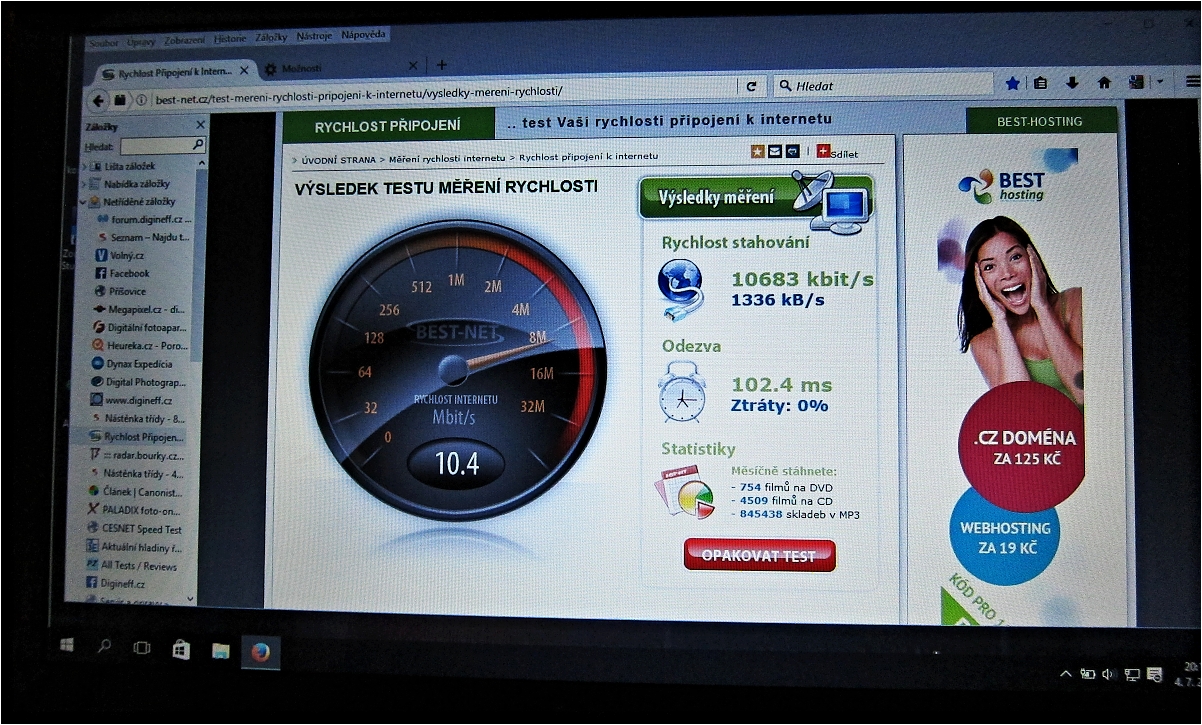Image resolution: width=1202 pixels, height=725 pixels.
Task: Click the red Sdílet share icon
Action: coord(823,151)
